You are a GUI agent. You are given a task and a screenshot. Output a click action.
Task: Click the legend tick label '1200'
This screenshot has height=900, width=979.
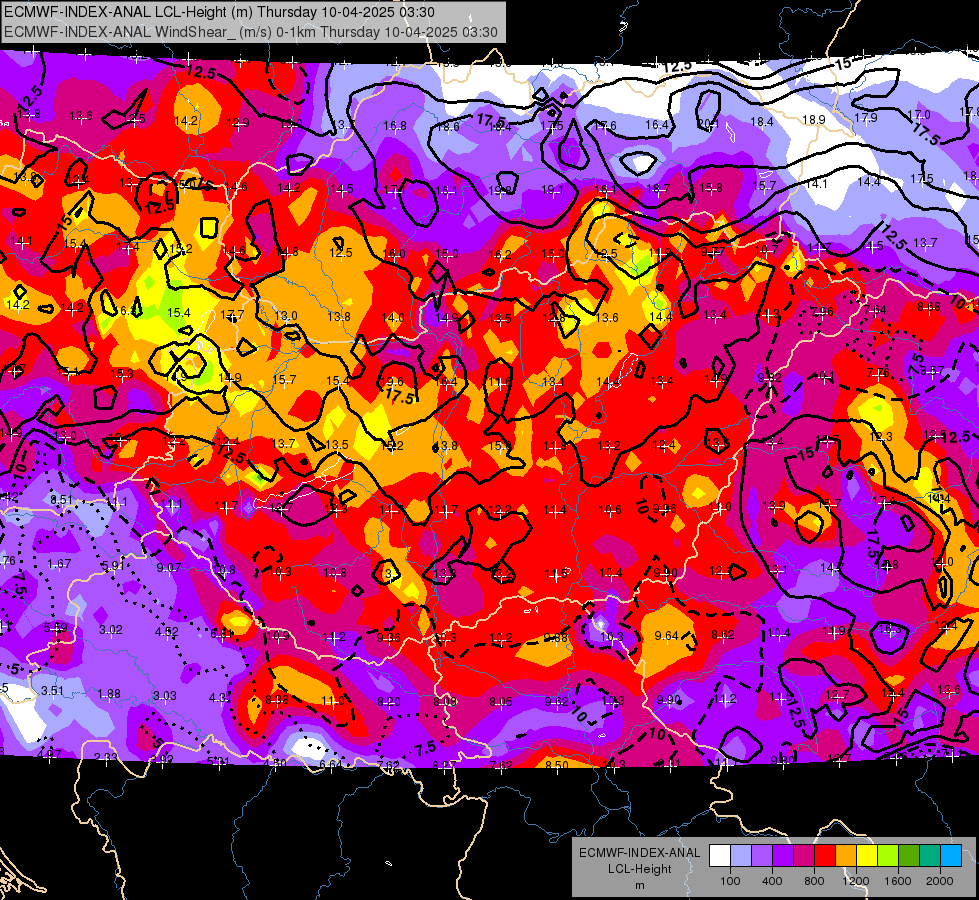tap(856, 881)
